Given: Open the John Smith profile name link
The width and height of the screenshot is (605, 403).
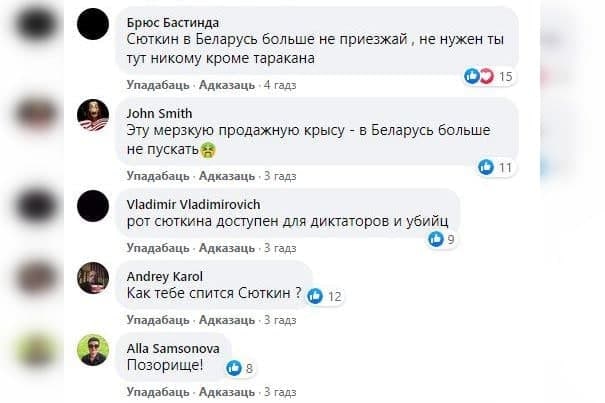Looking at the screenshot, I should coord(160,113).
